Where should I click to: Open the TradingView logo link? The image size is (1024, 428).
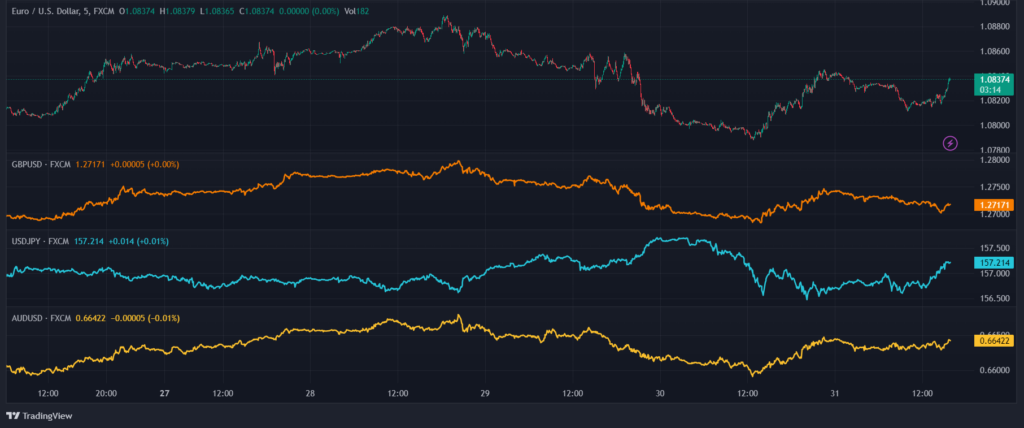point(42,415)
